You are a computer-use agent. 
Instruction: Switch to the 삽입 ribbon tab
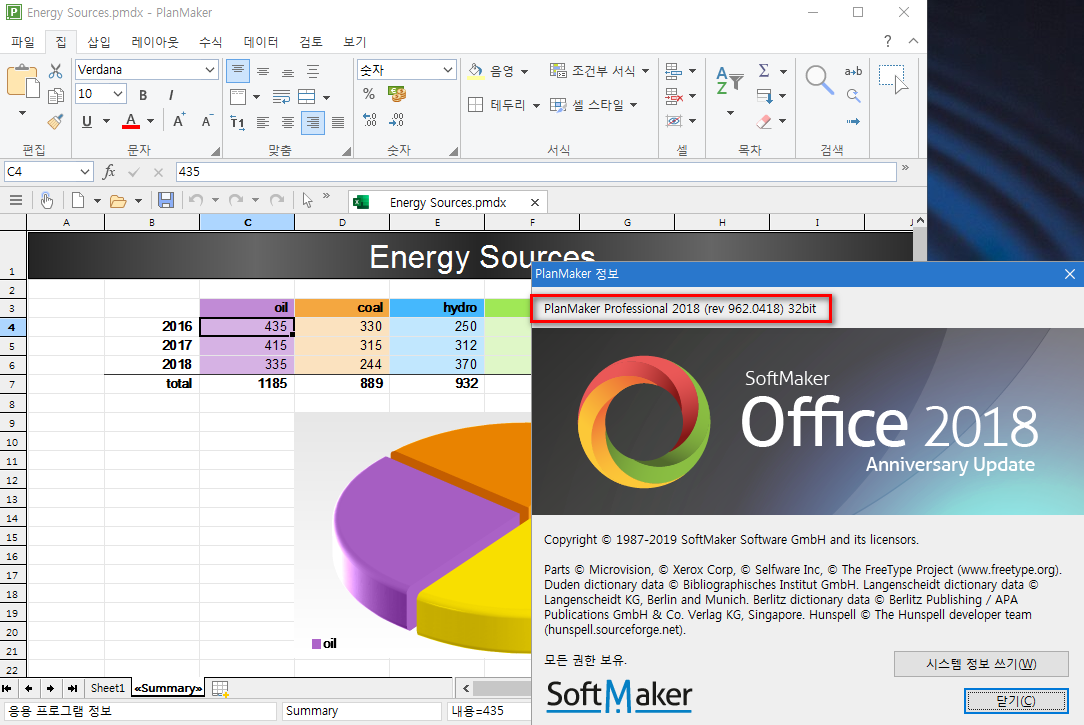click(x=99, y=41)
